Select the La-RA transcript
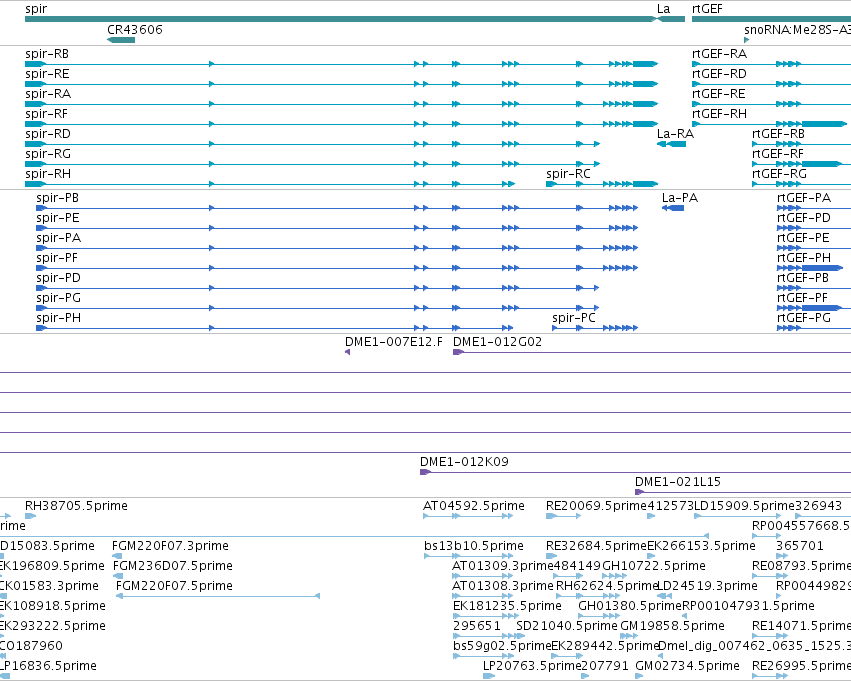 click(671, 144)
